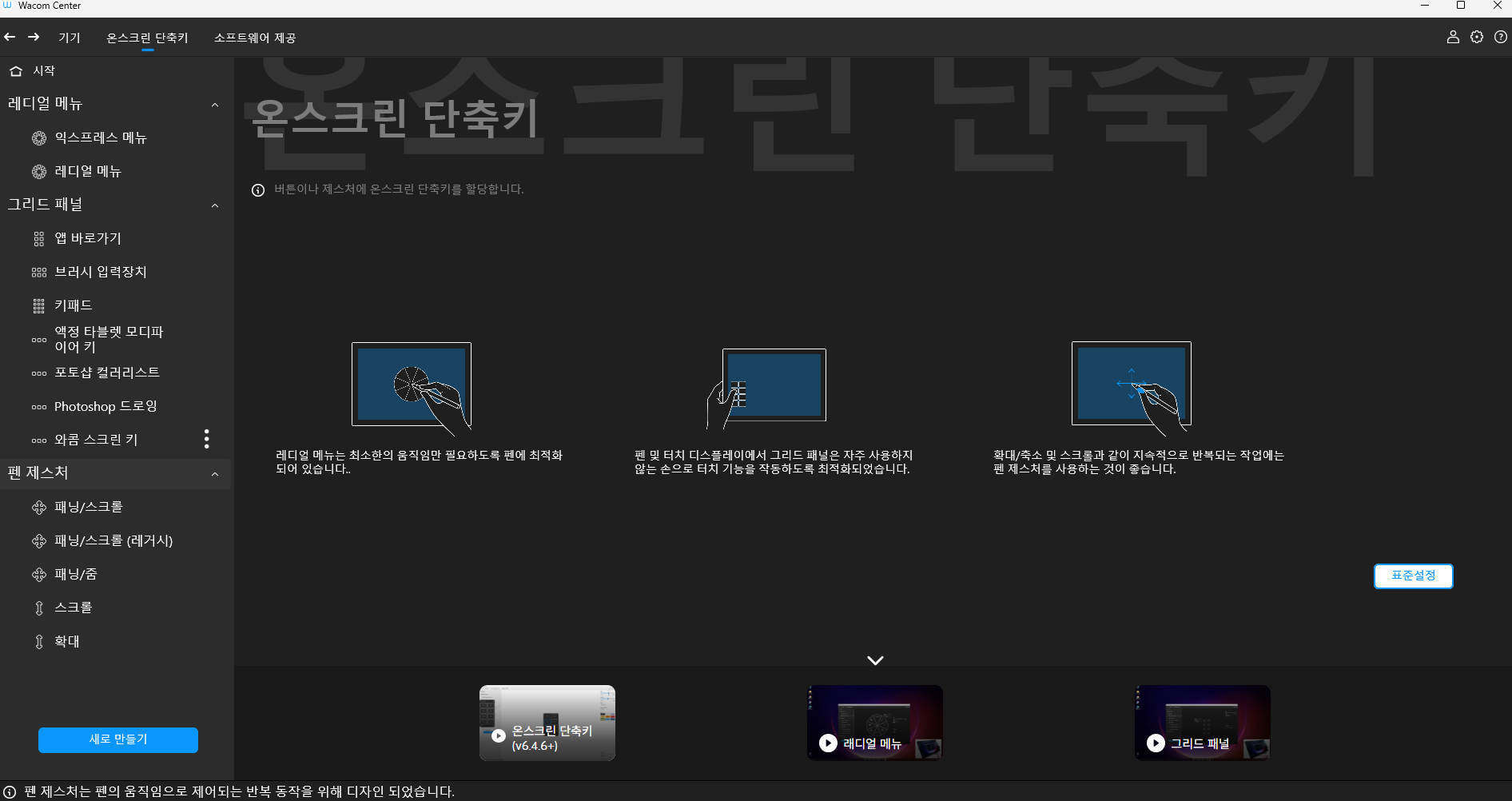Click the vertical arrow icon for 스크롤
Screen dimensions: 1512x801
(39, 608)
